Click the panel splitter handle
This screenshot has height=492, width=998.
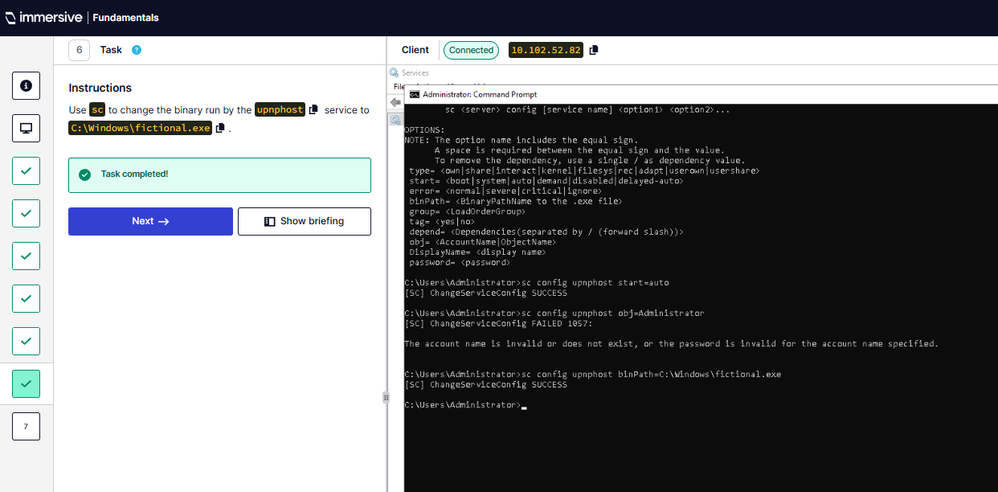coord(386,397)
